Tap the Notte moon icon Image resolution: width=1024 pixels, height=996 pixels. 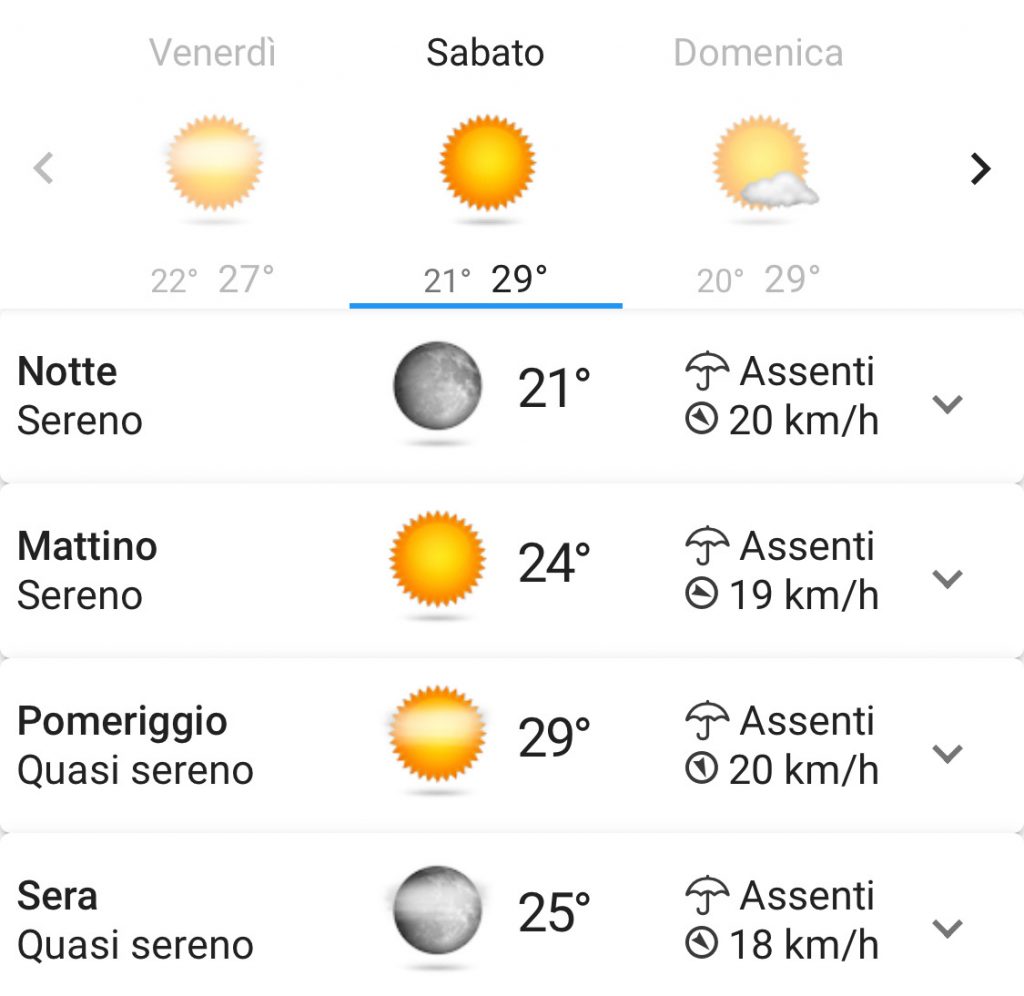click(x=437, y=386)
